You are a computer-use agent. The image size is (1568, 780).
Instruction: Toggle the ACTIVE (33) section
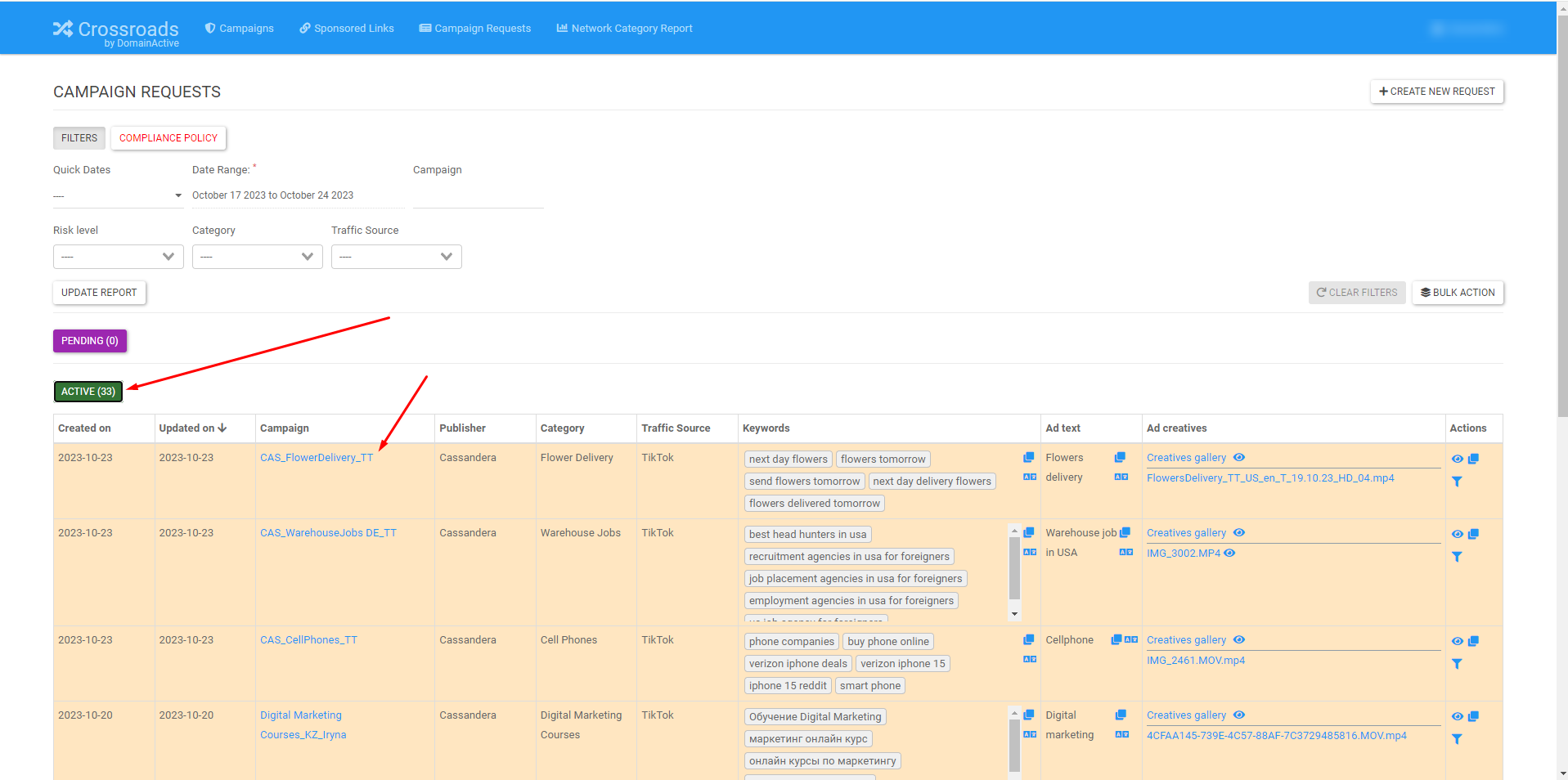88,392
